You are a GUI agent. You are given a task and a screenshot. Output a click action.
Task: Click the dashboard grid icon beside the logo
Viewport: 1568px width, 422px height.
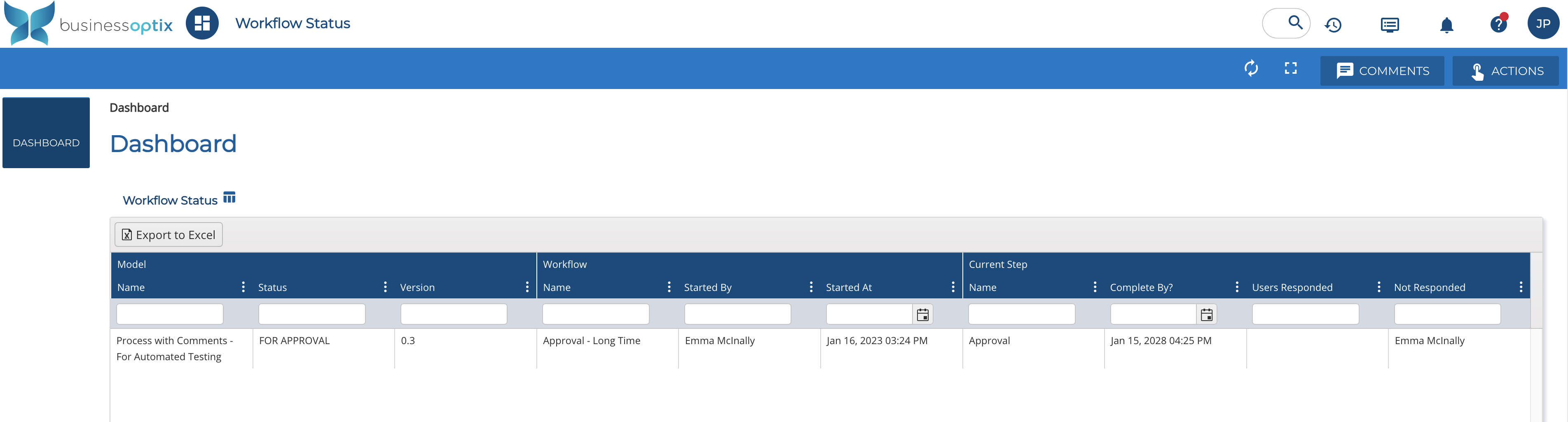tap(202, 24)
